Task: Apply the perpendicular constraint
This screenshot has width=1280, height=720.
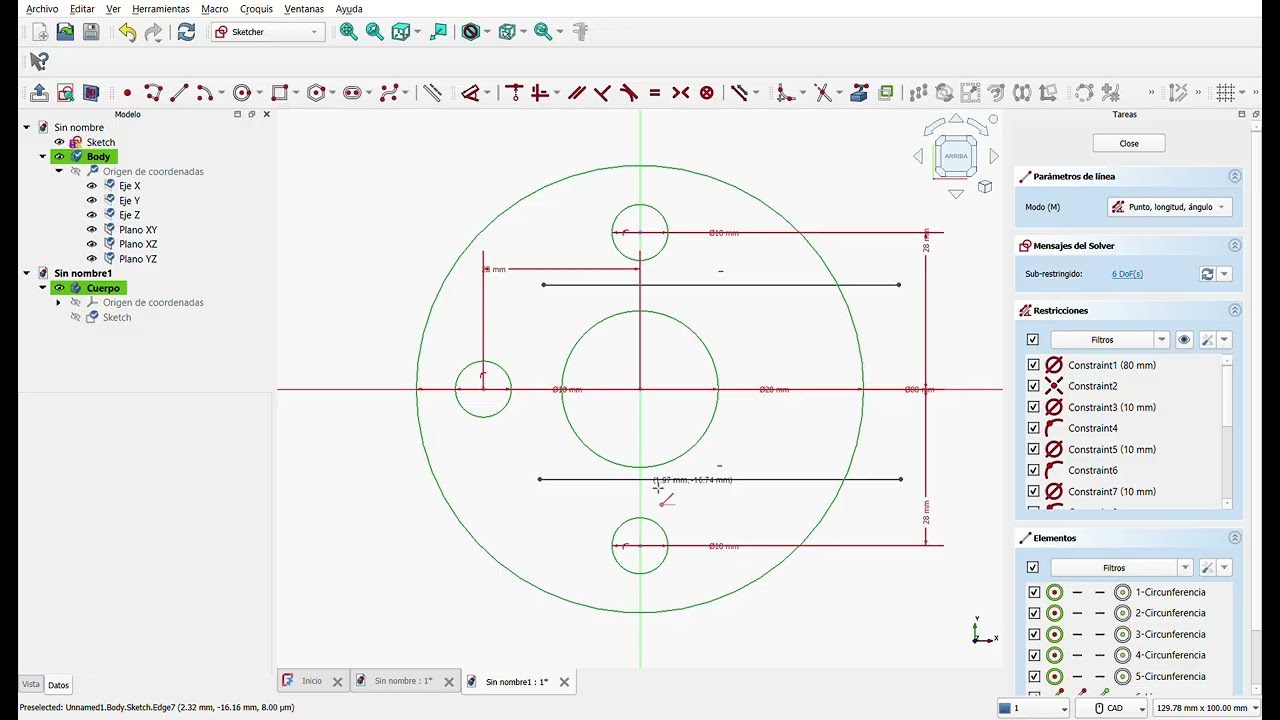Action: pyautogui.click(x=603, y=93)
